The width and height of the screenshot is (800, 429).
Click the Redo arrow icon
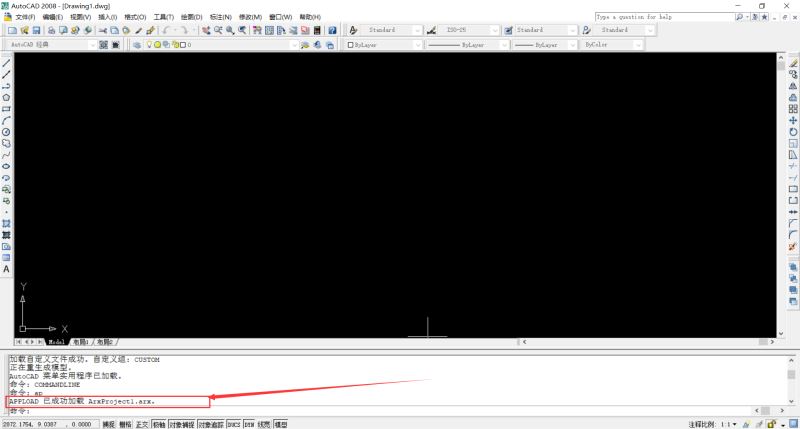(x=184, y=31)
